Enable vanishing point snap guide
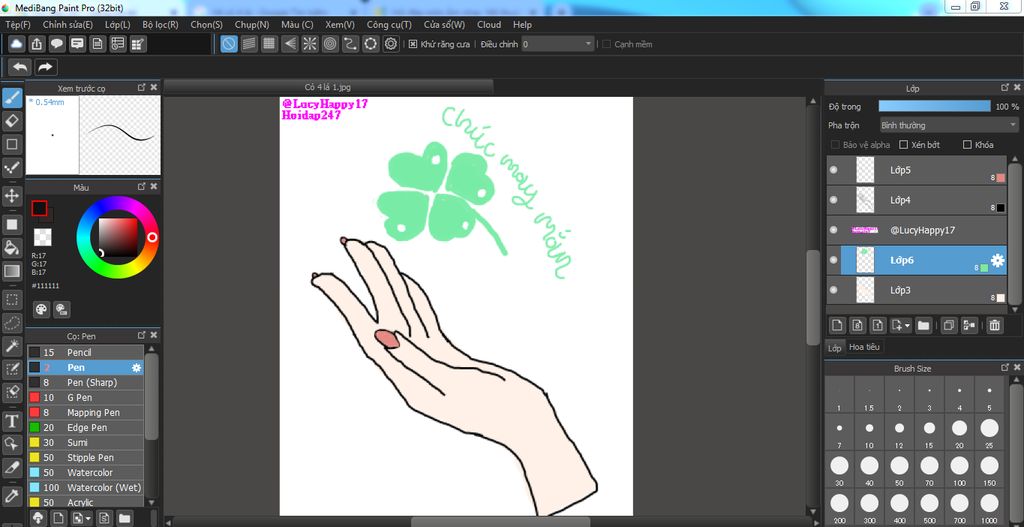The image size is (1024, 527). (x=289, y=44)
